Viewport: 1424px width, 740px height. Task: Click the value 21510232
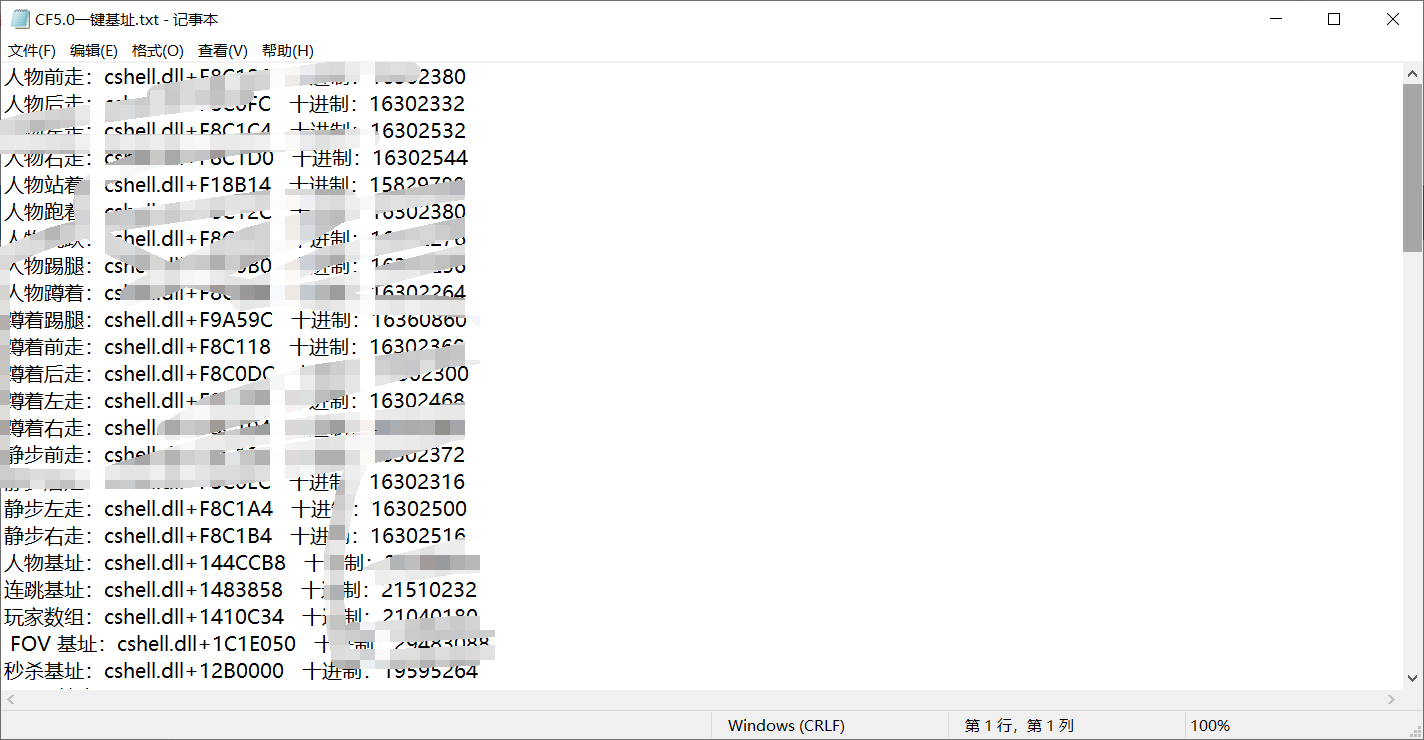[x=429, y=590]
